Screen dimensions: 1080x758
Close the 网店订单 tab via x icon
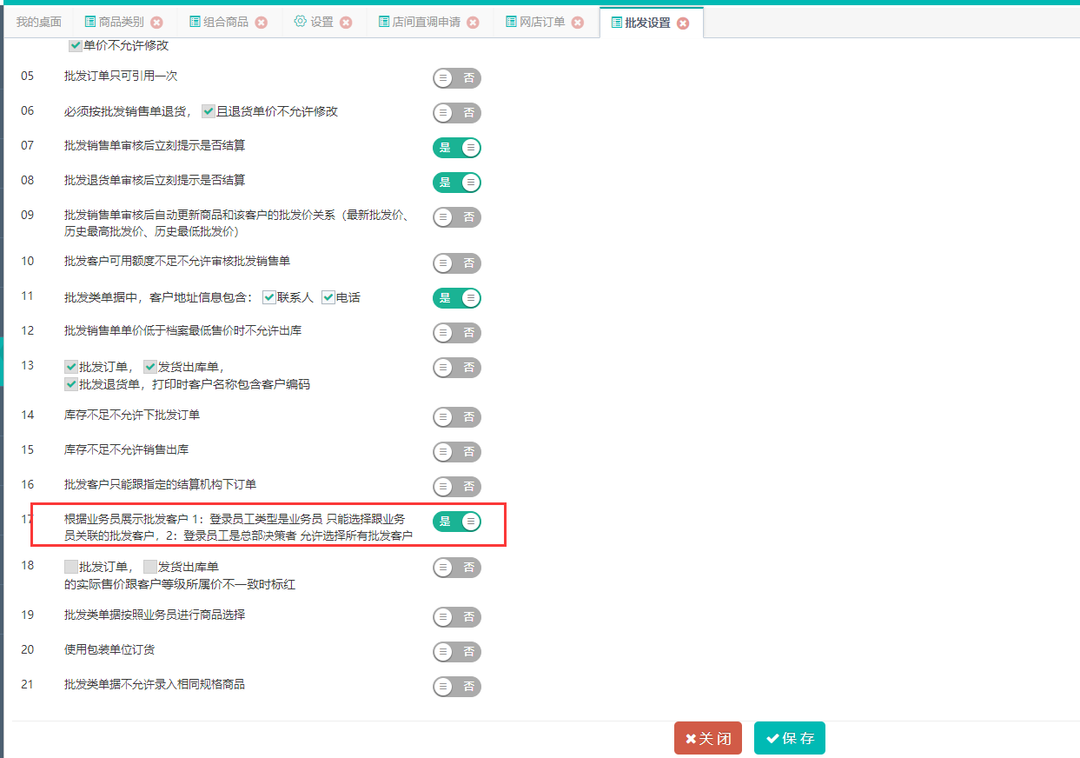coord(577,22)
